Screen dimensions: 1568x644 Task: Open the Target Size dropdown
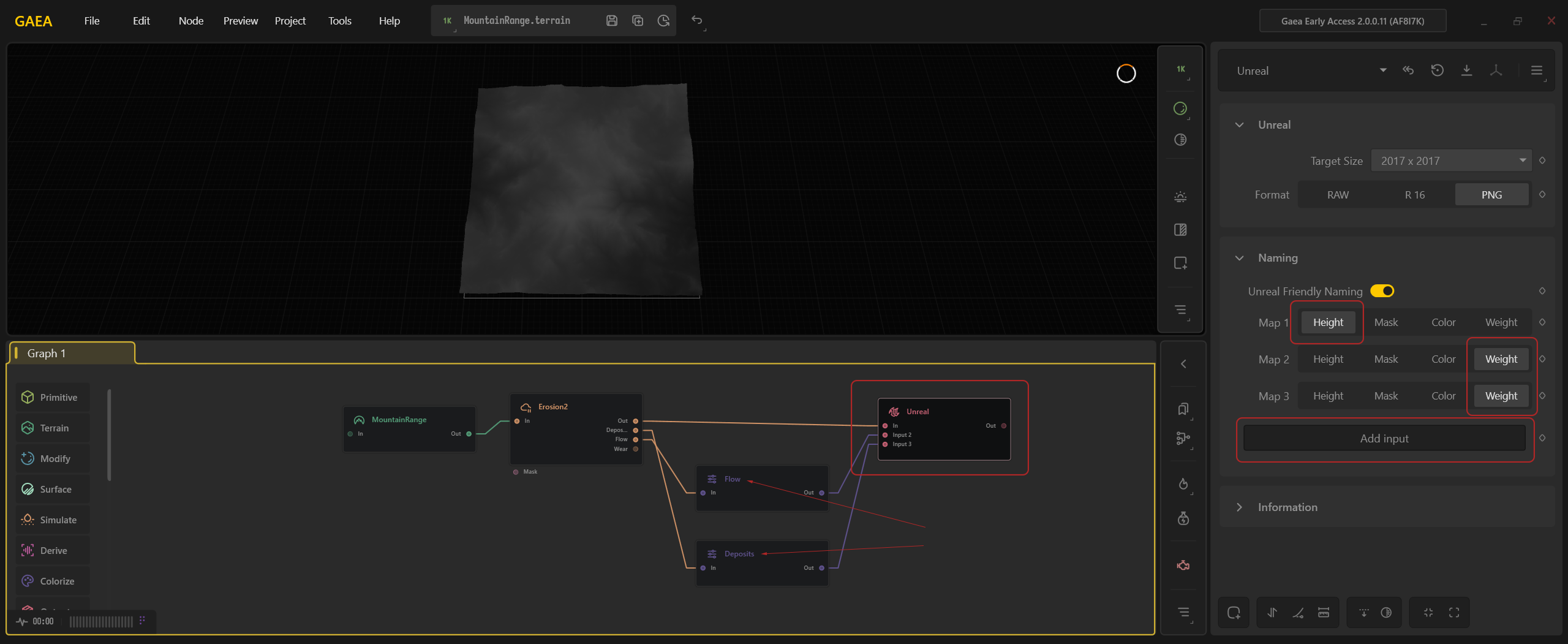click(1450, 161)
